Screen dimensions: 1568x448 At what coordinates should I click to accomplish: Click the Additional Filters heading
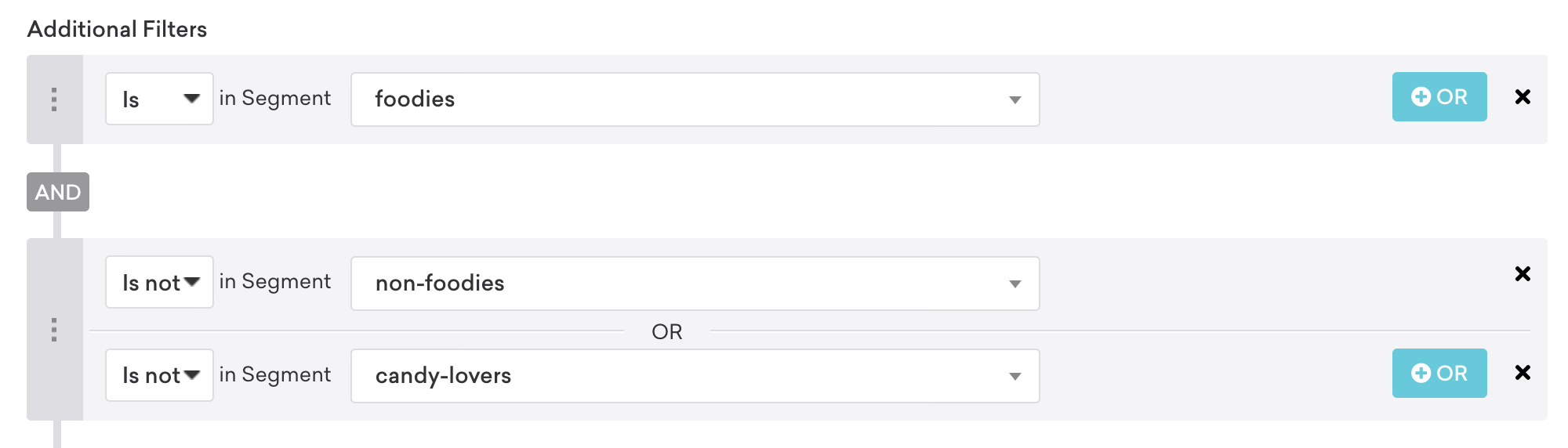pyautogui.click(x=117, y=29)
